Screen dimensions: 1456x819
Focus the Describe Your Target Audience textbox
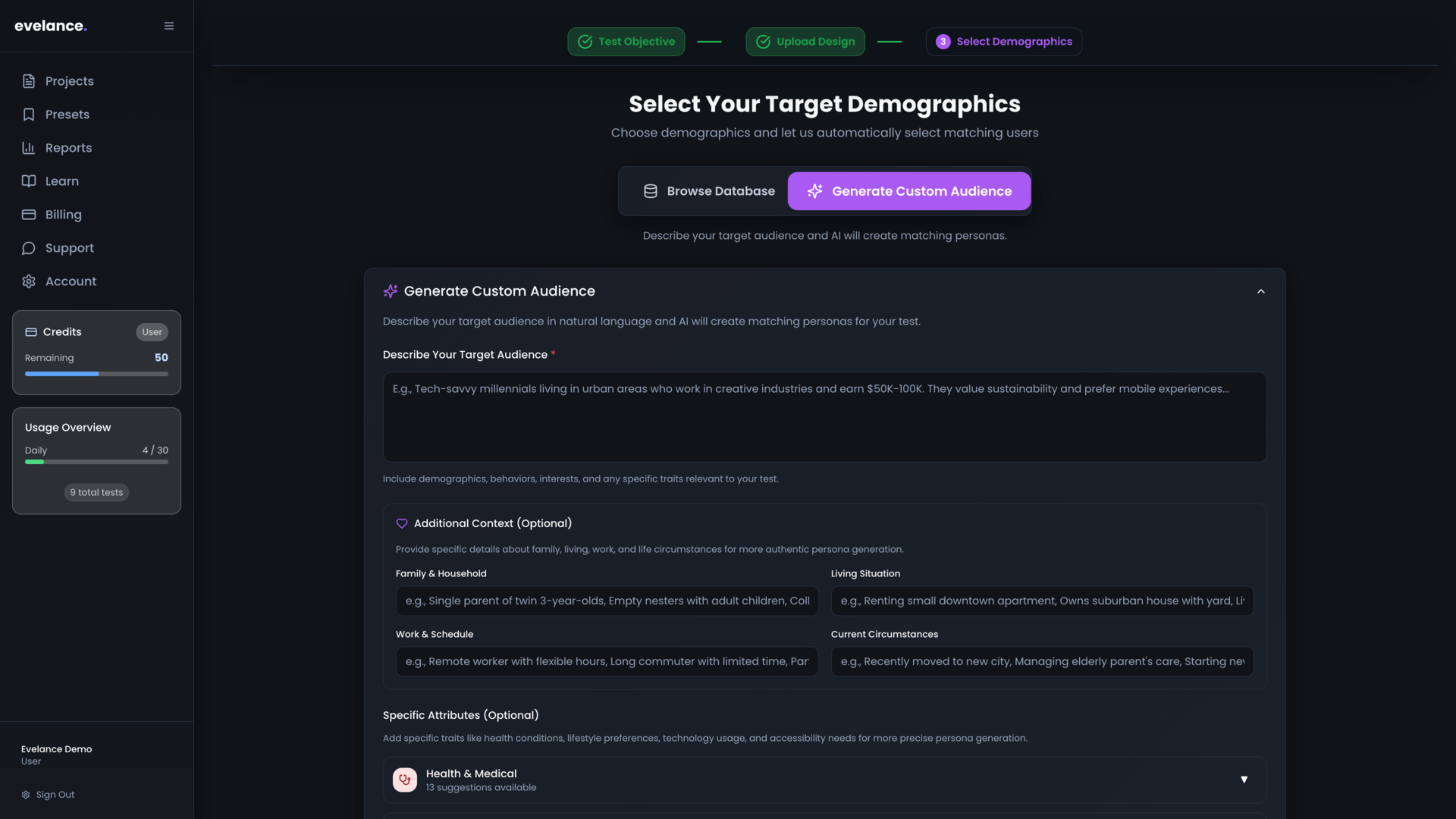tap(824, 417)
